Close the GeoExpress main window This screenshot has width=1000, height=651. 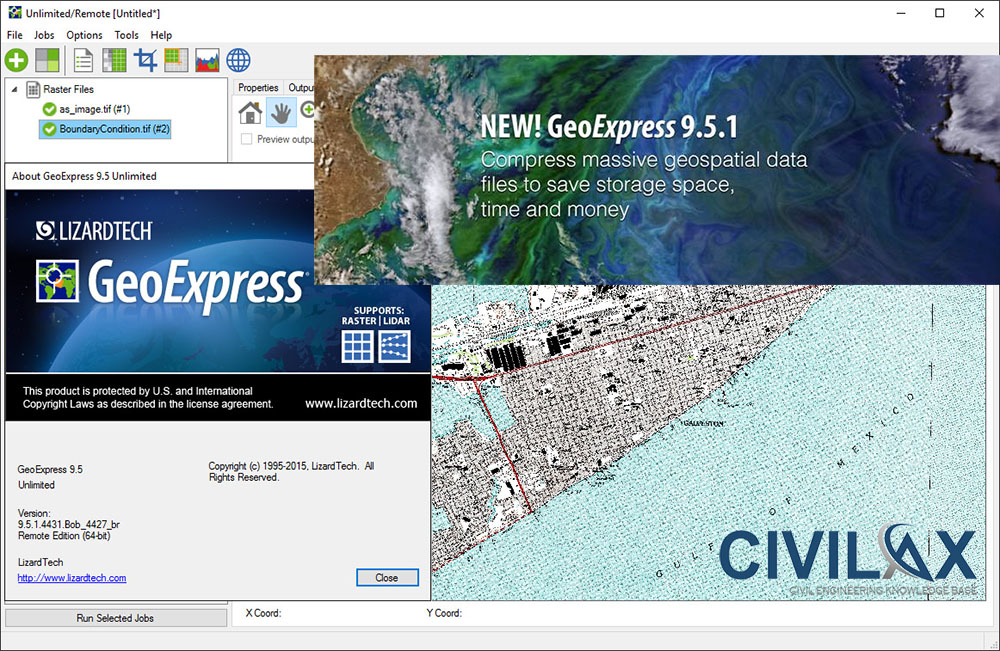pos(979,13)
